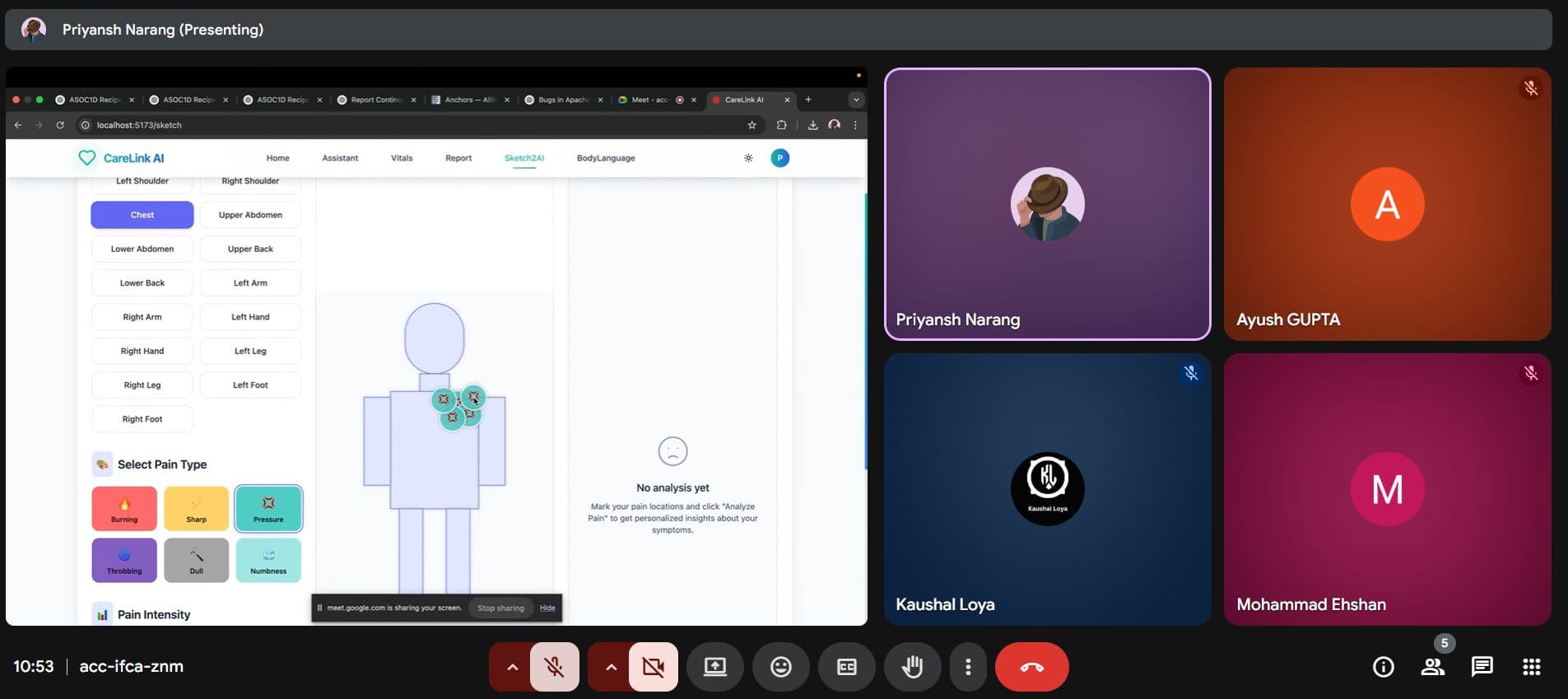Image resolution: width=1568 pixels, height=699 pixels.
Task: Expand audio settings arrow beside microphone
Action: (x=512, y=667)
